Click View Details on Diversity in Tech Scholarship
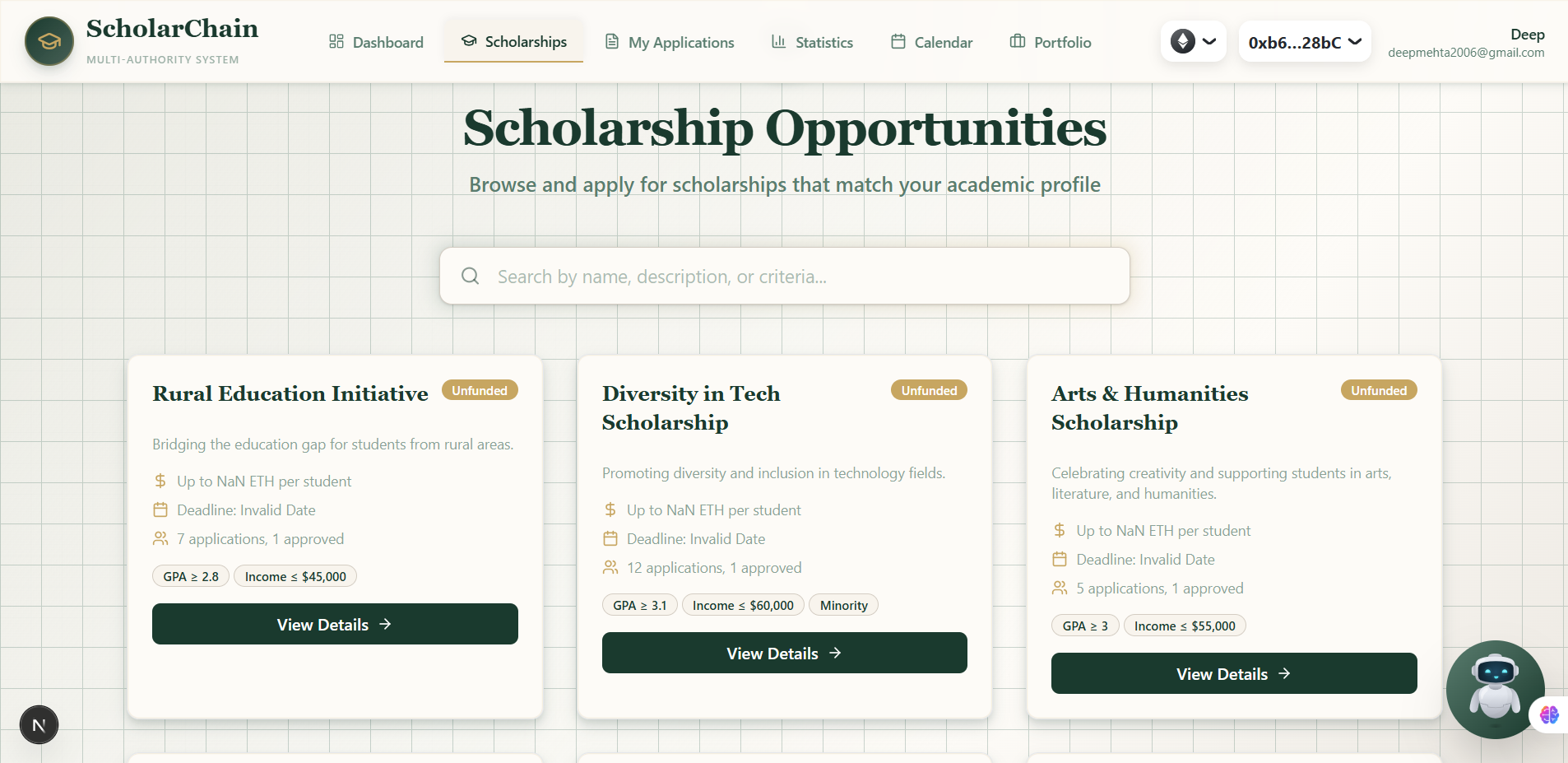The width and height of the screenshot is (1568, 763). pos(784,653)
